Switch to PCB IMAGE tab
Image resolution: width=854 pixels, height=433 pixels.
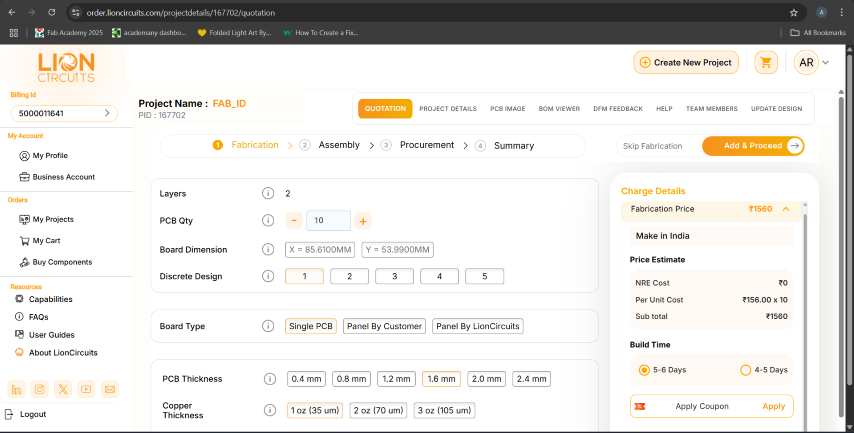click(x=508, y=109)
